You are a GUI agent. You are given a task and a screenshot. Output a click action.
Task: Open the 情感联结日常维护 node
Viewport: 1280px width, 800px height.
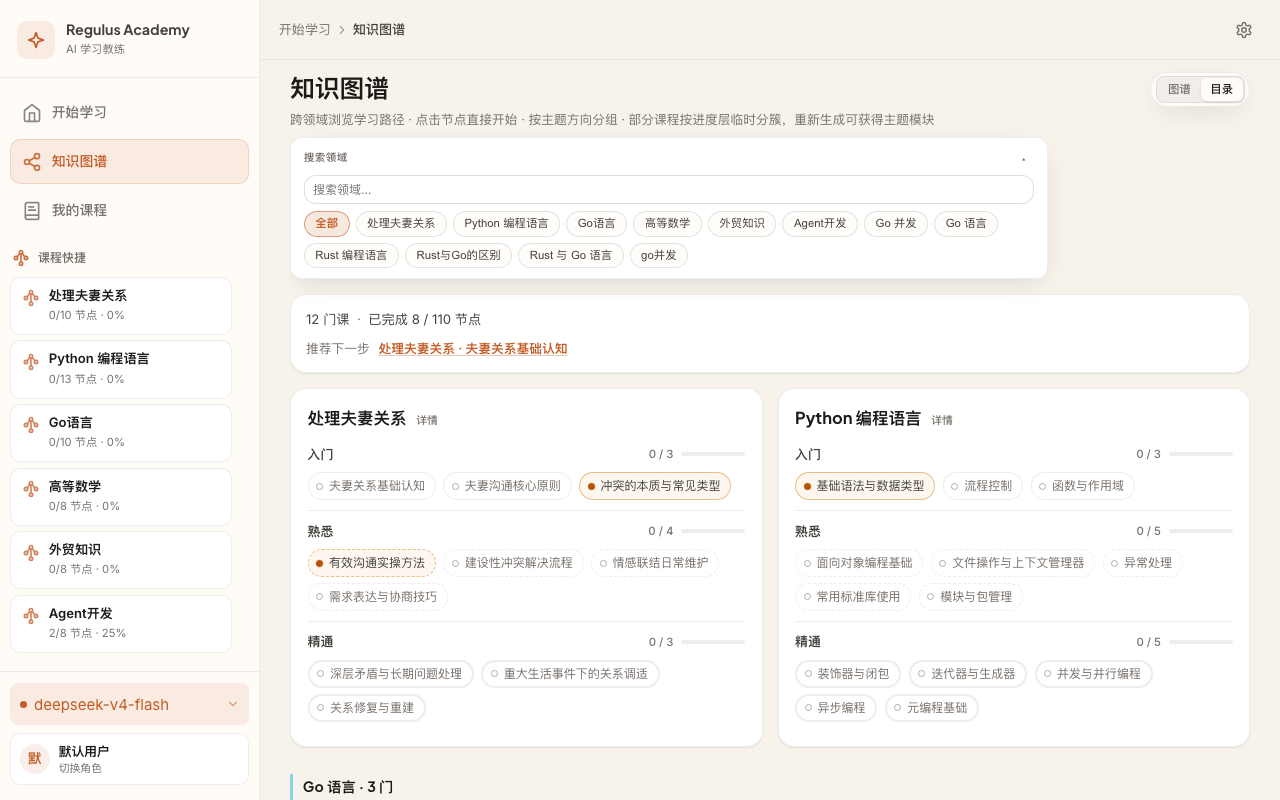point(655,563)
